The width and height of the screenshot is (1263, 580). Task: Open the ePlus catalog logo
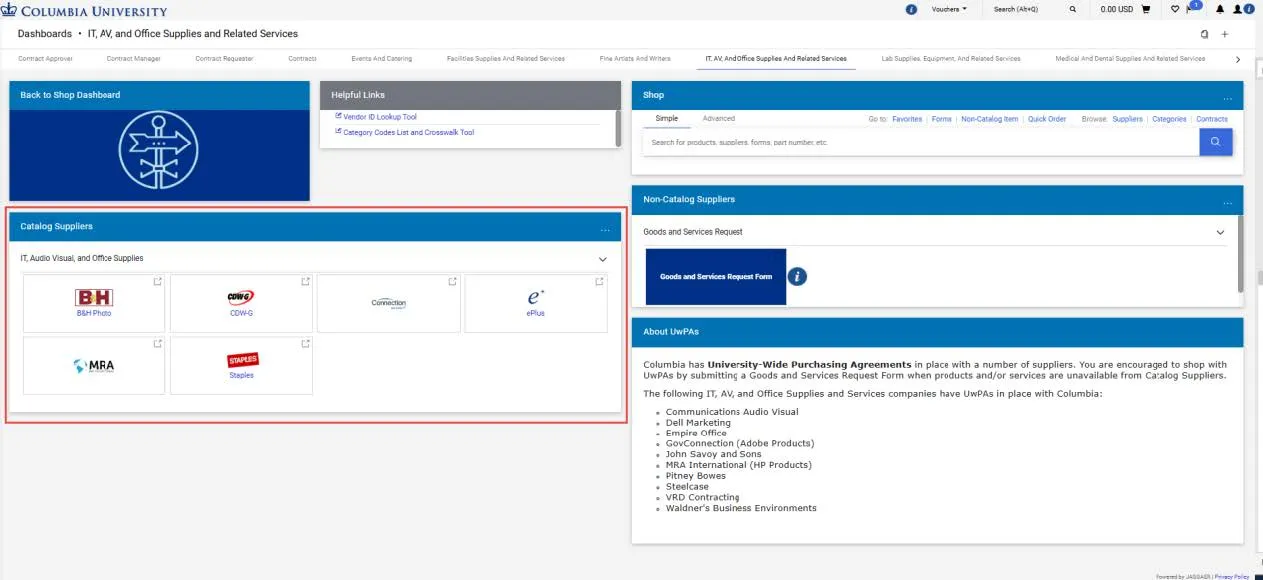pyautogui.click(x=536, y=297)
